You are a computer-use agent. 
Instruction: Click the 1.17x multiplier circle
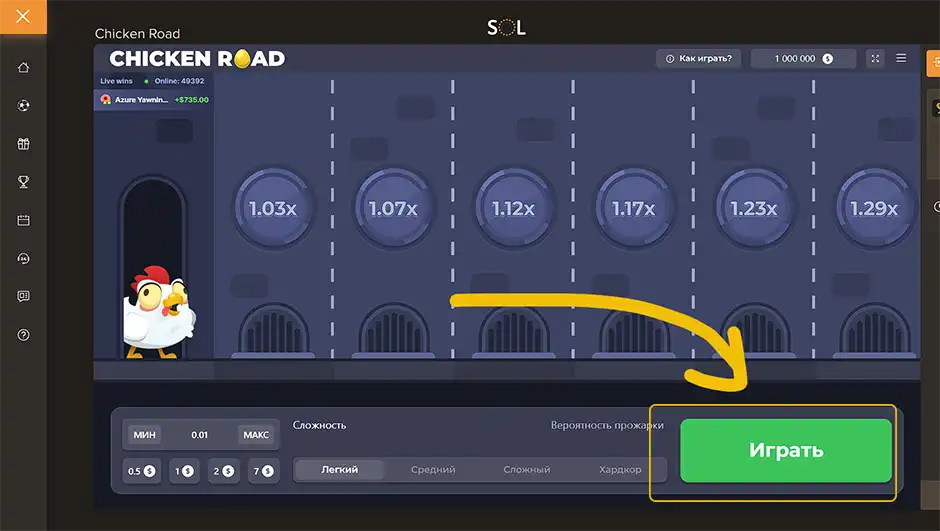click(634, 208)
